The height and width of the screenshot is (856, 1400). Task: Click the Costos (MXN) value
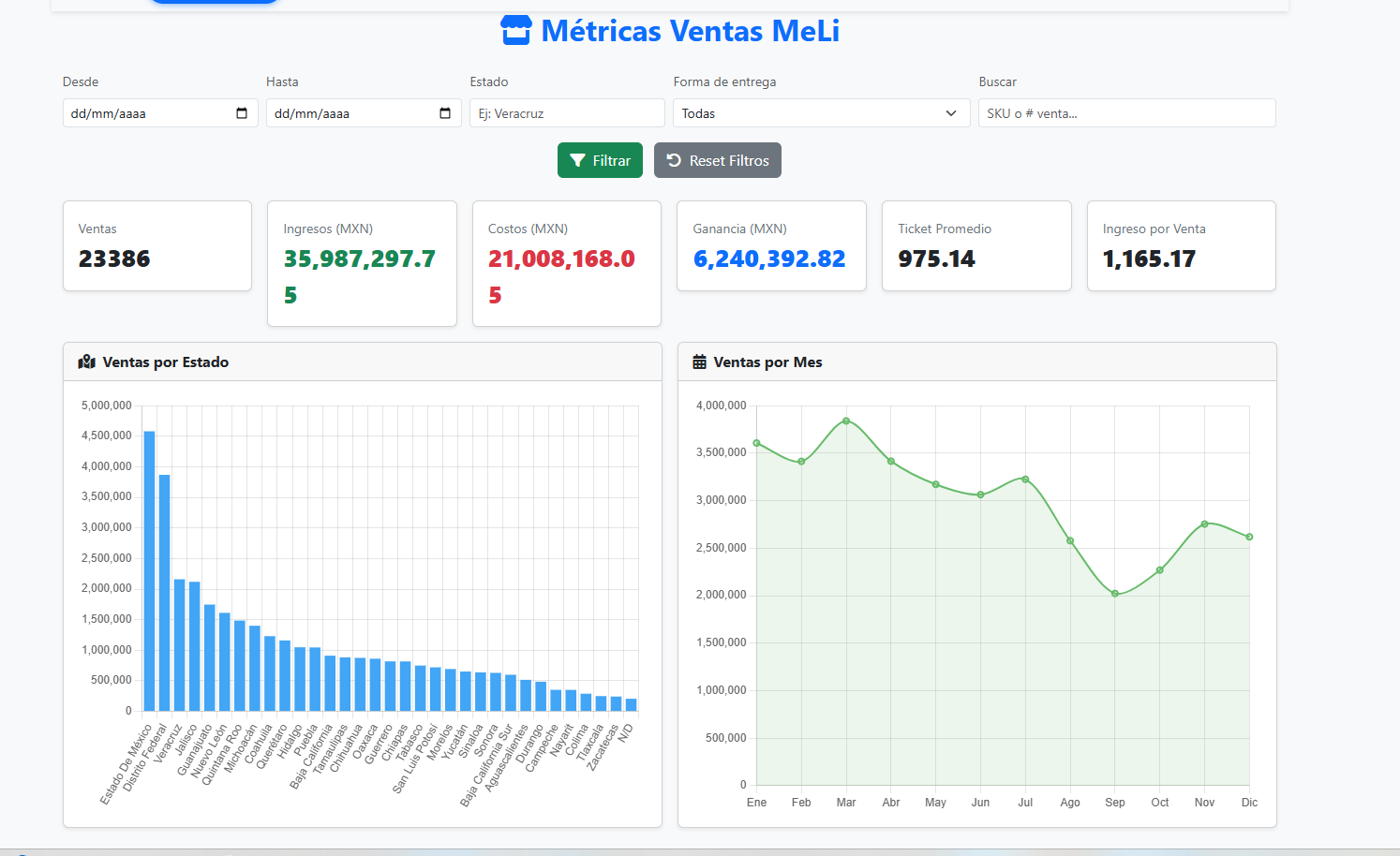[562, 276]
